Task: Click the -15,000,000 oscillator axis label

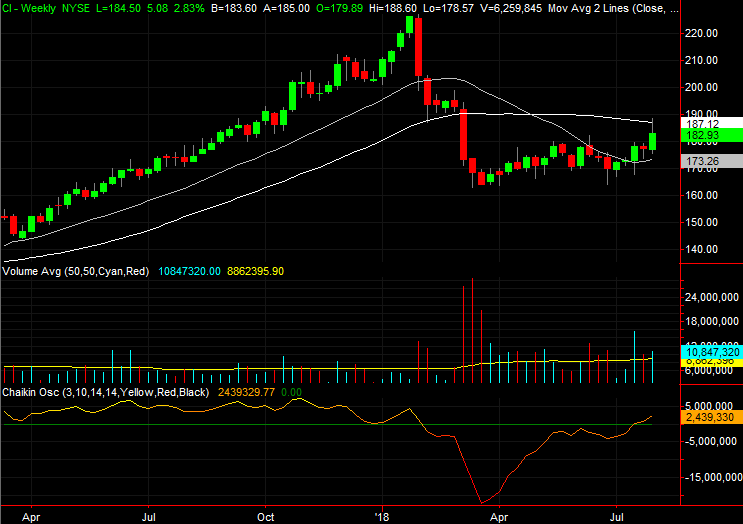Action: (713, 477)
